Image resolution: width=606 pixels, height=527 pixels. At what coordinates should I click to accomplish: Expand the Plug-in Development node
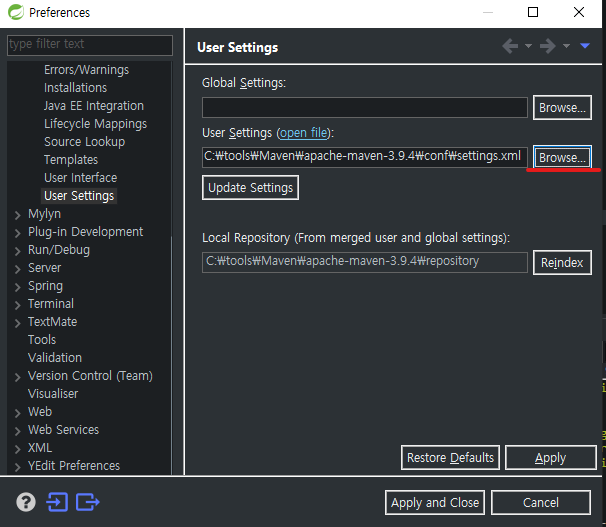pyautogui.click(x=17, y=233)
